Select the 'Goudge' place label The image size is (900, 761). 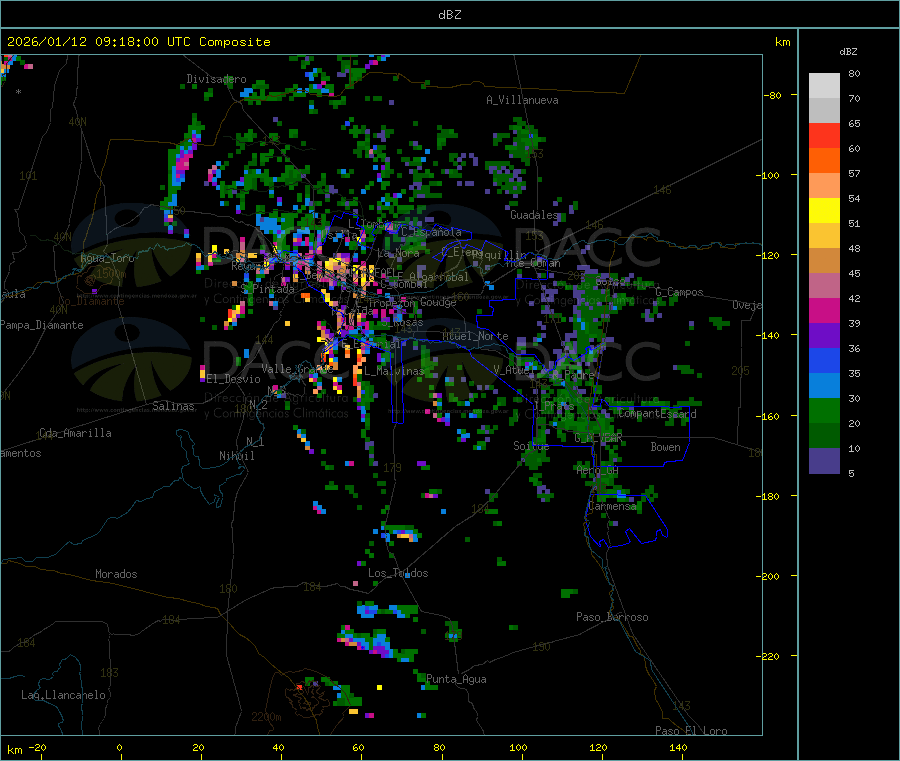(x=438, y=302)
